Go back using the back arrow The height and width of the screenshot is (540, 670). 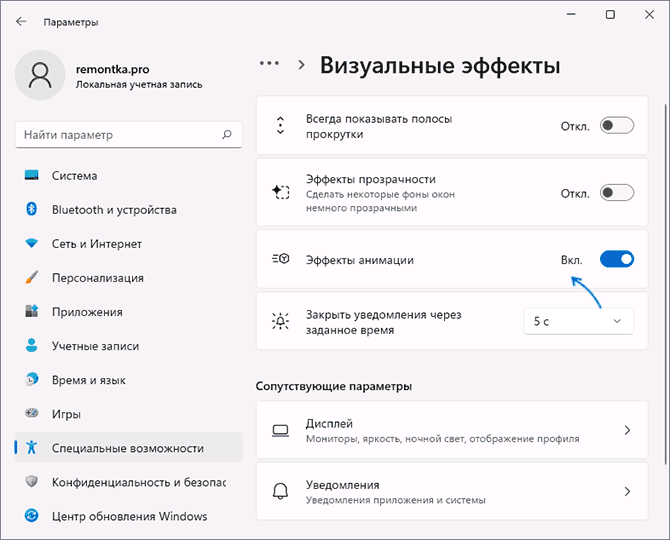[21, 22]
